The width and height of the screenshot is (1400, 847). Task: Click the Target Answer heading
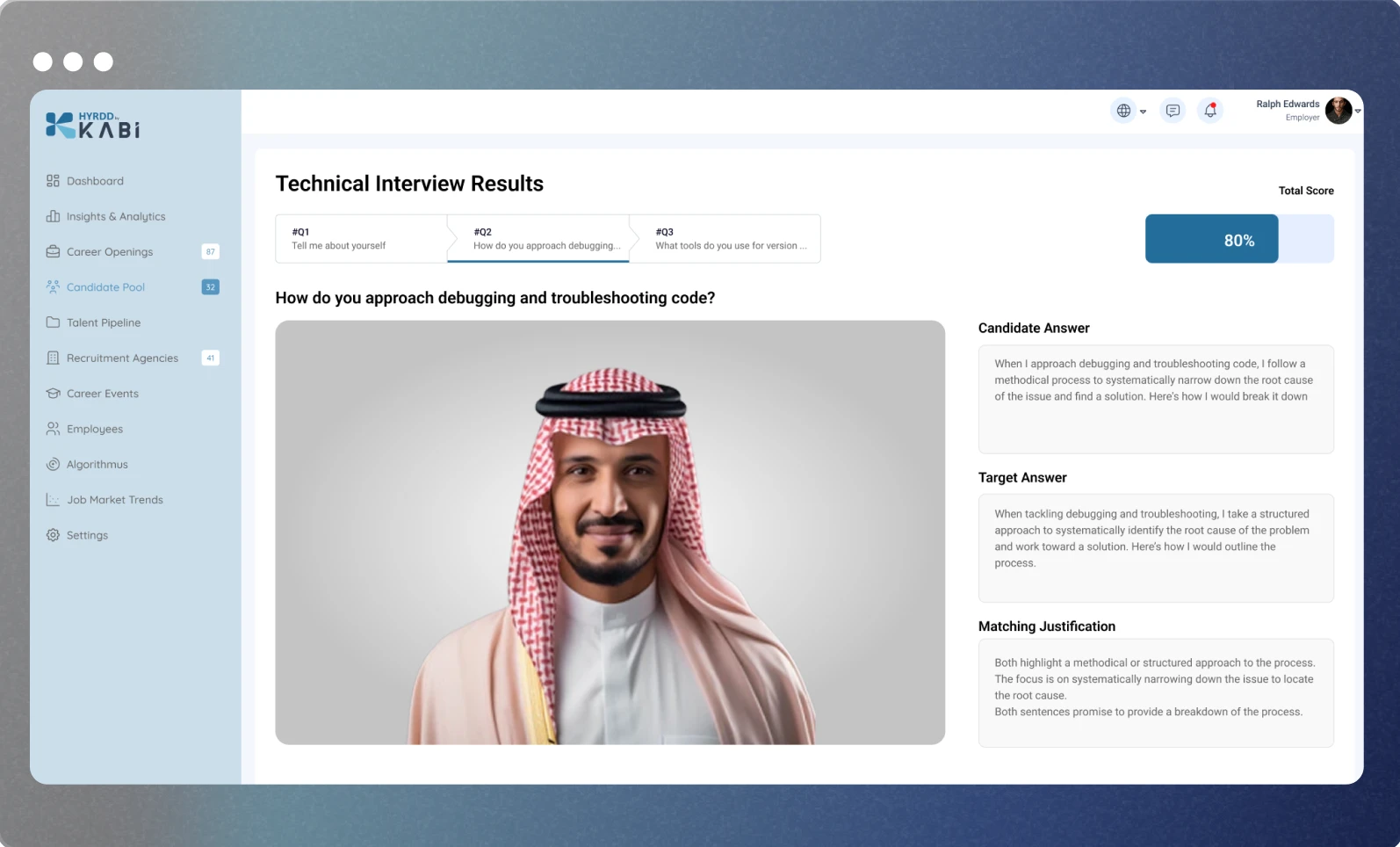1022,477
